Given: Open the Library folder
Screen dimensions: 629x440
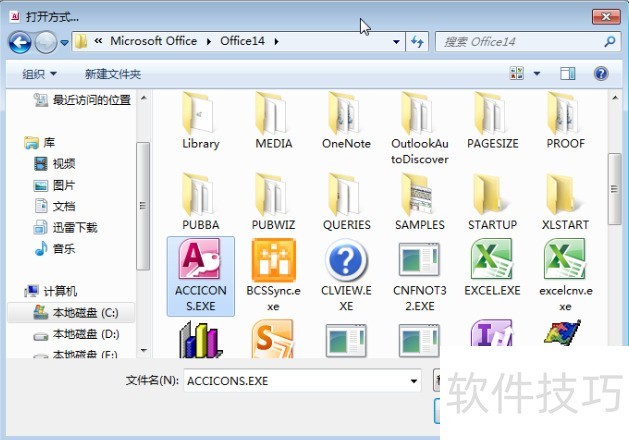Looking at the screenshot, I should 201,121.
